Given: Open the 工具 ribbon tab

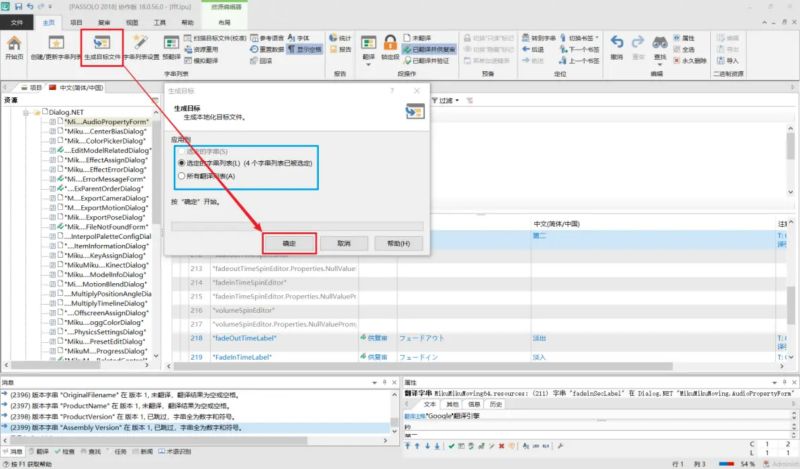Looking at the screenshot, I should pyautogui.click(x=160, y=20).
